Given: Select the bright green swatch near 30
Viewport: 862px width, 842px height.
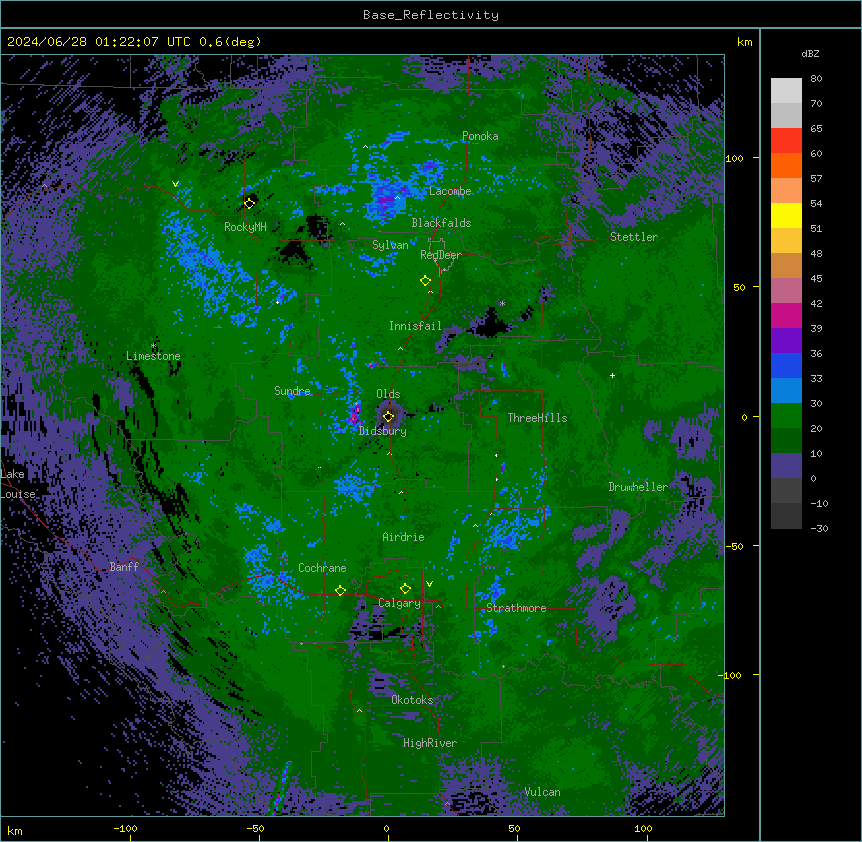Looking at the screenshot, I should pos(786,416).
